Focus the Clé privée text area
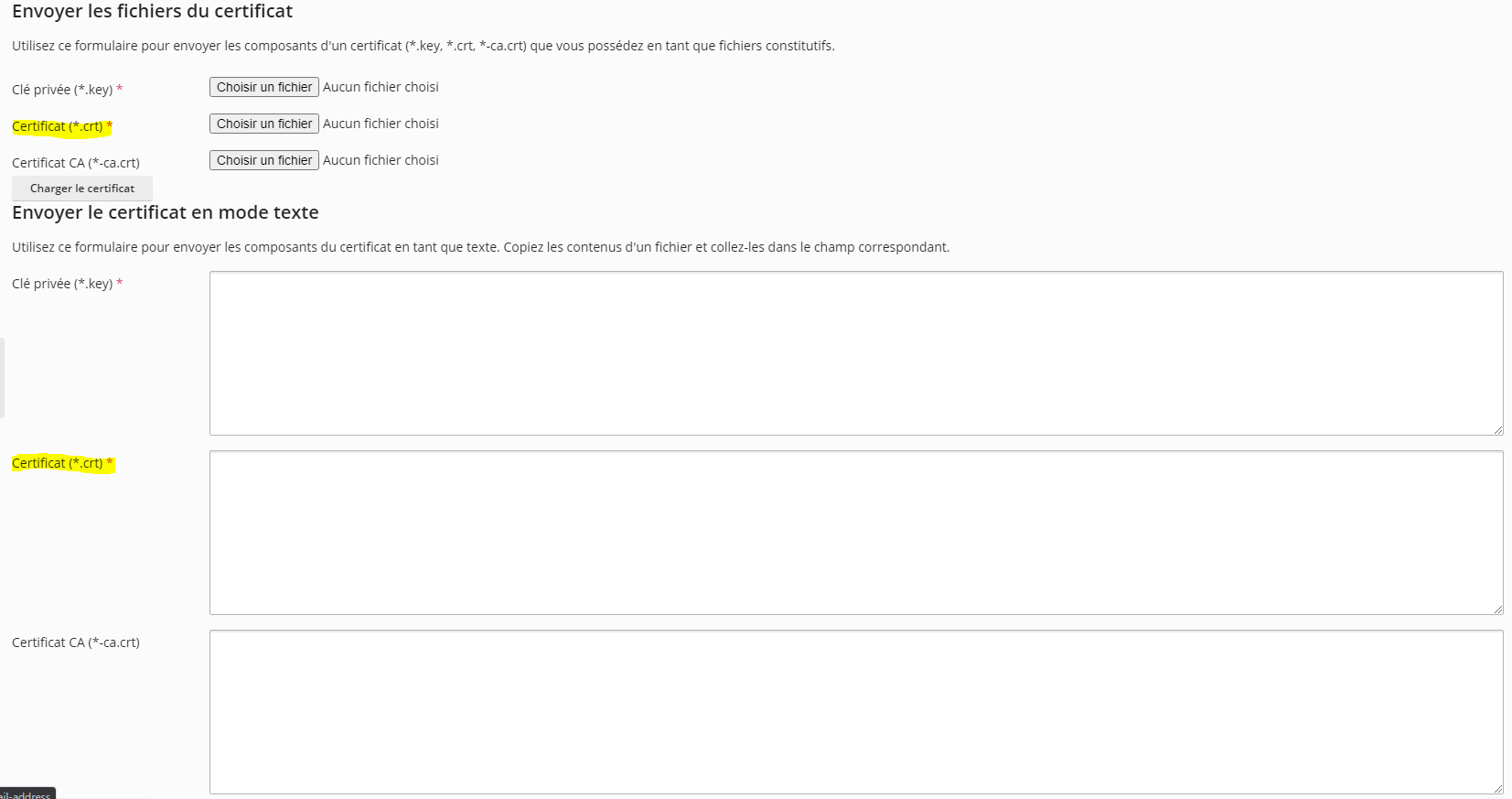 [x=856, y=353]
